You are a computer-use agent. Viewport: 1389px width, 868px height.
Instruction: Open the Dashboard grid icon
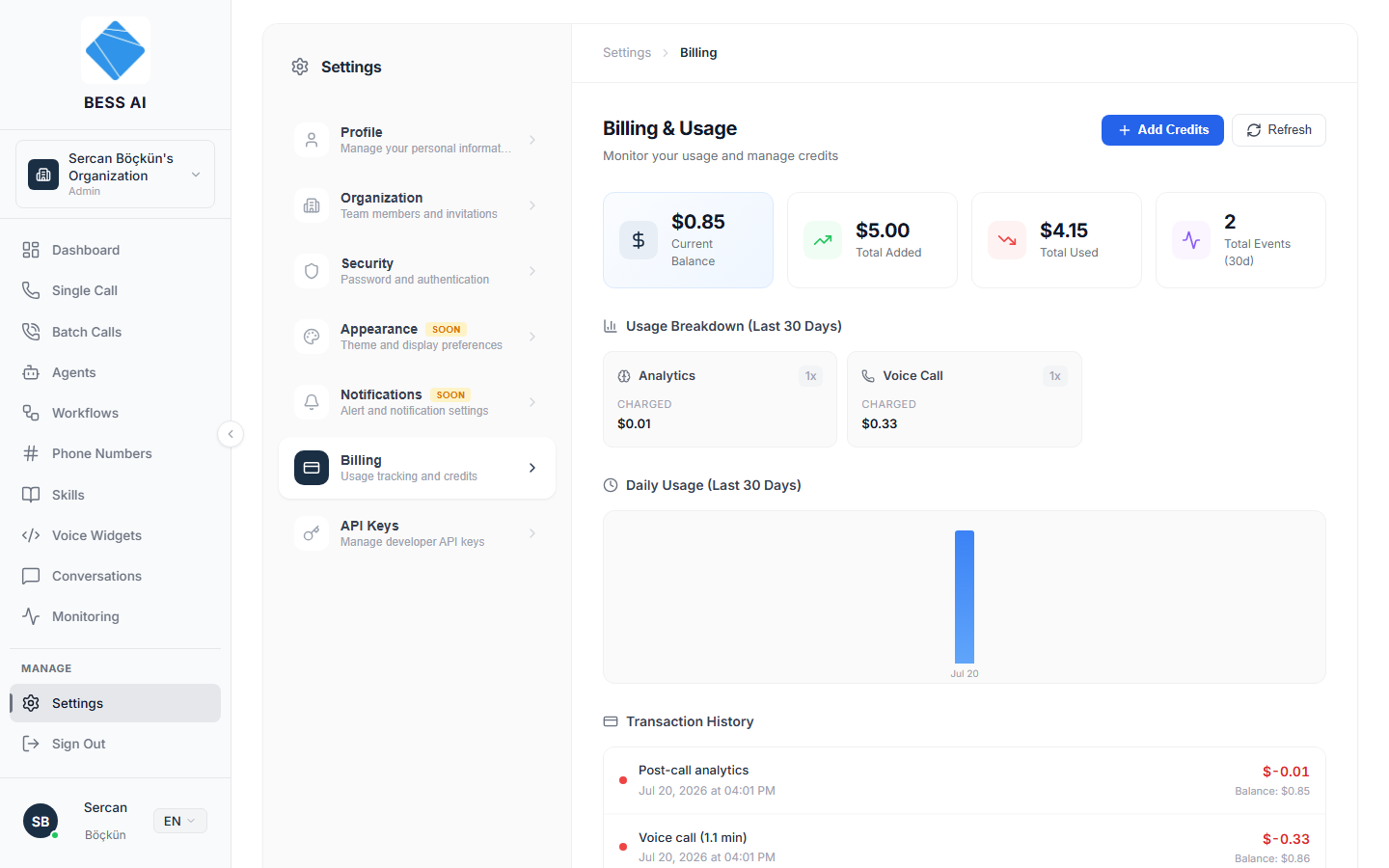click(x=31, y=250)
